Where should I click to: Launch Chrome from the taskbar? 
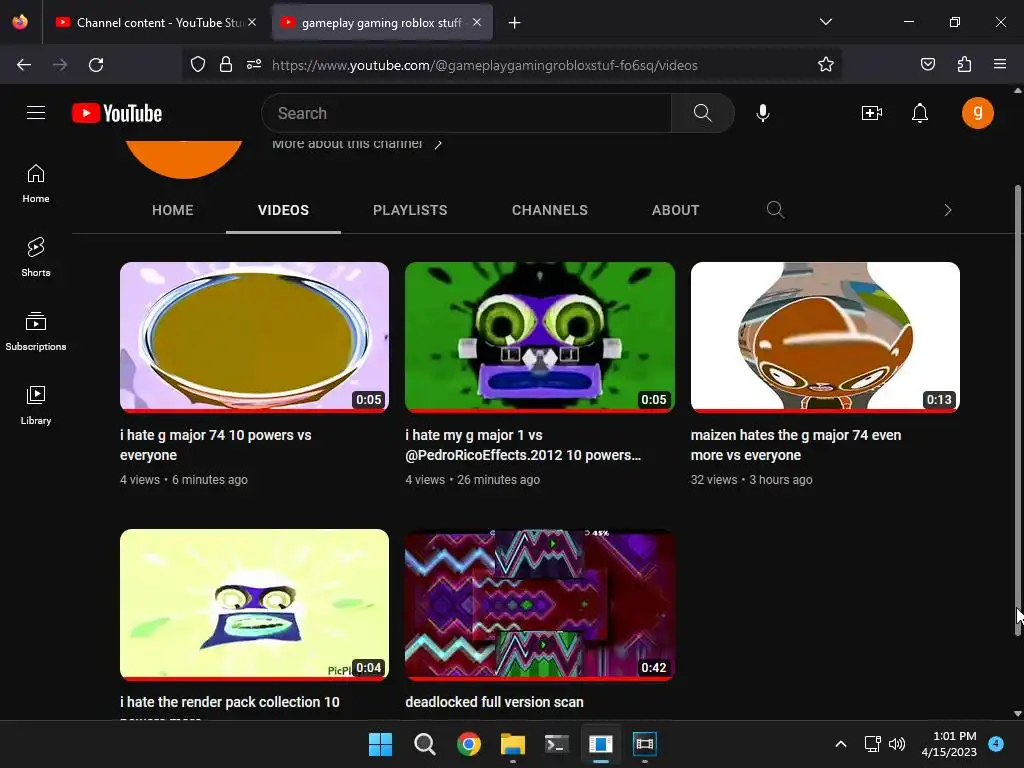pos(468,744)
